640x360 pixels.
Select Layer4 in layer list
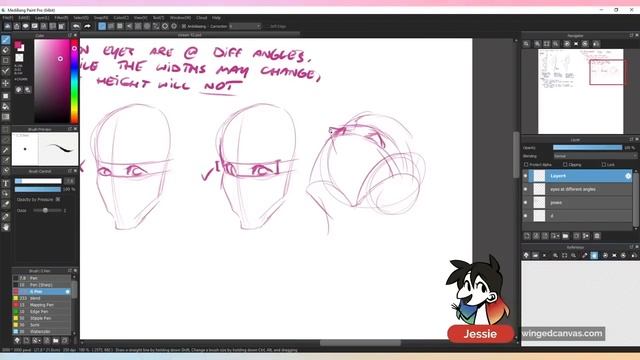(580, 176)
